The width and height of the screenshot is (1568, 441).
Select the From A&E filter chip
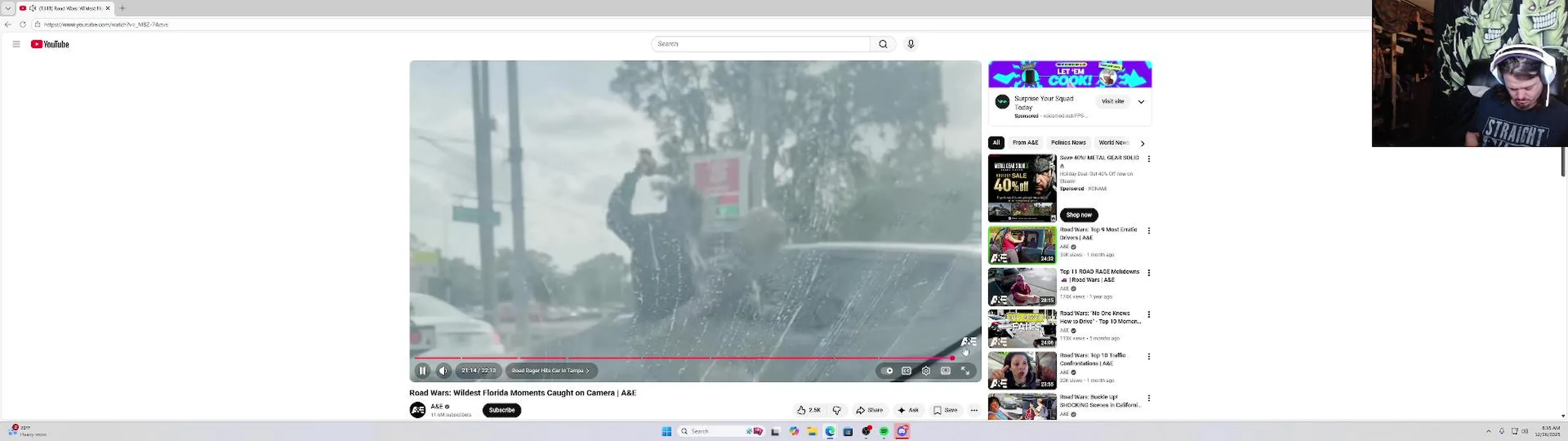pos(1025,143)
